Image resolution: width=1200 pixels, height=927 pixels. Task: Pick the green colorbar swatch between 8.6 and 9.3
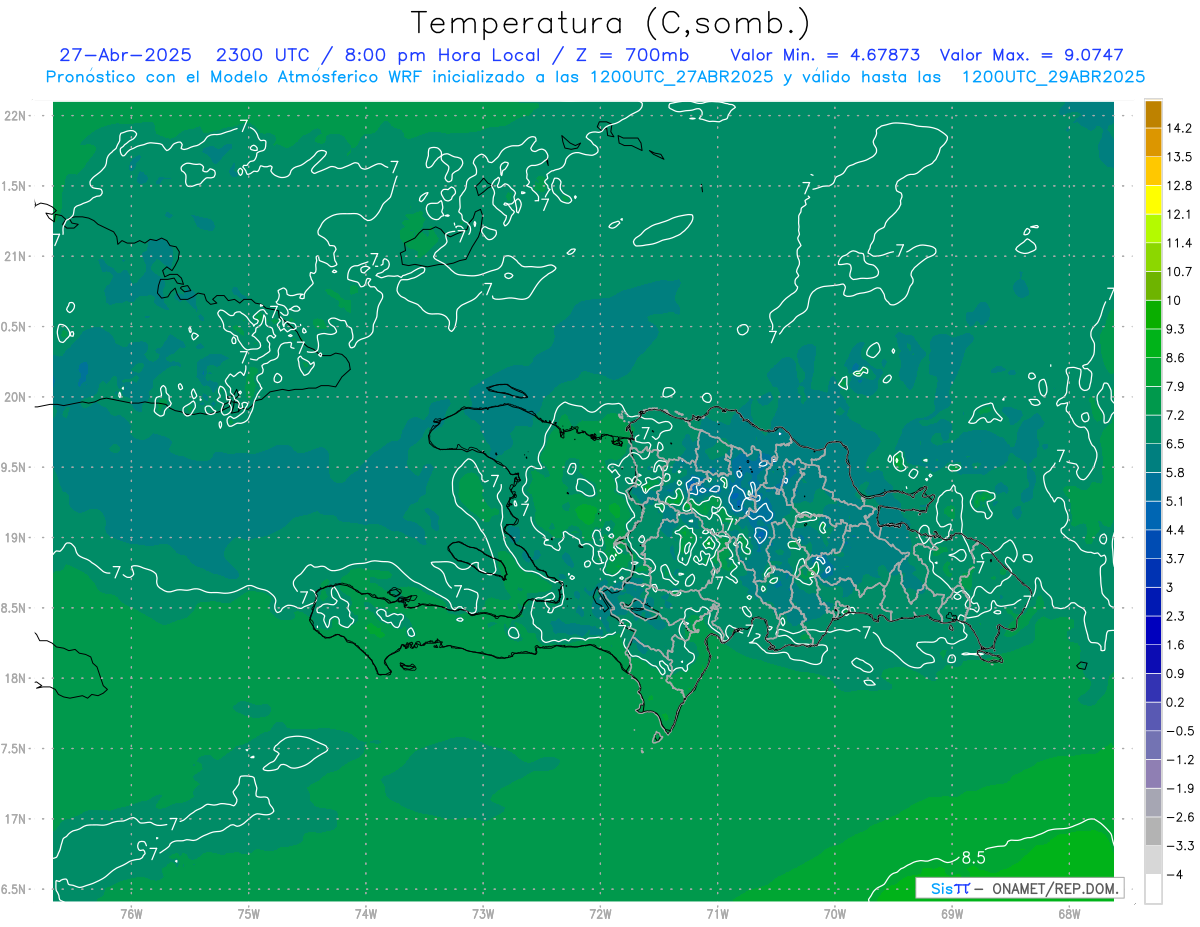click(1153, 344)
